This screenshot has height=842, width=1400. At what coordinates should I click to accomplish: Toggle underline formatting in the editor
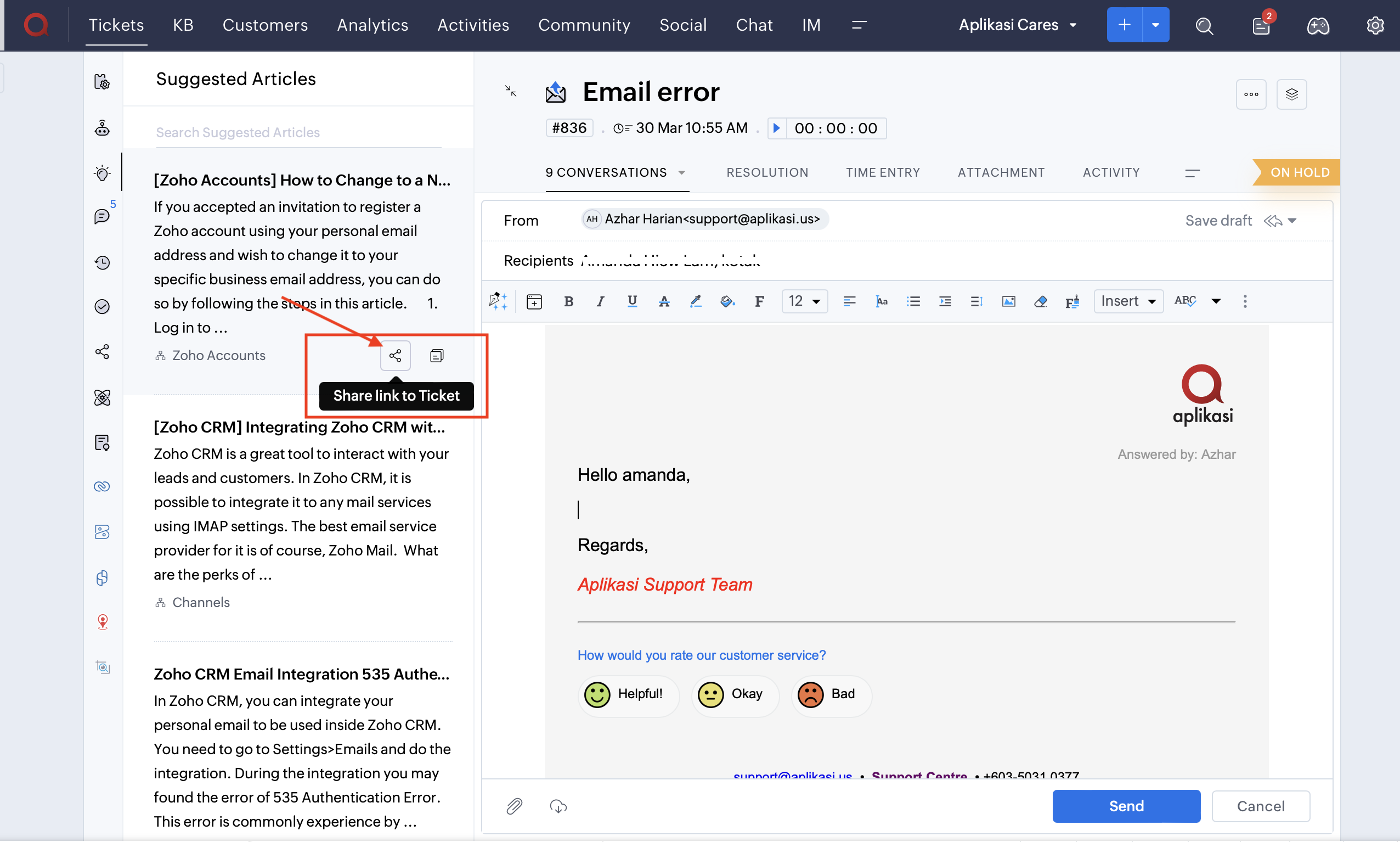tap(631, 301)
